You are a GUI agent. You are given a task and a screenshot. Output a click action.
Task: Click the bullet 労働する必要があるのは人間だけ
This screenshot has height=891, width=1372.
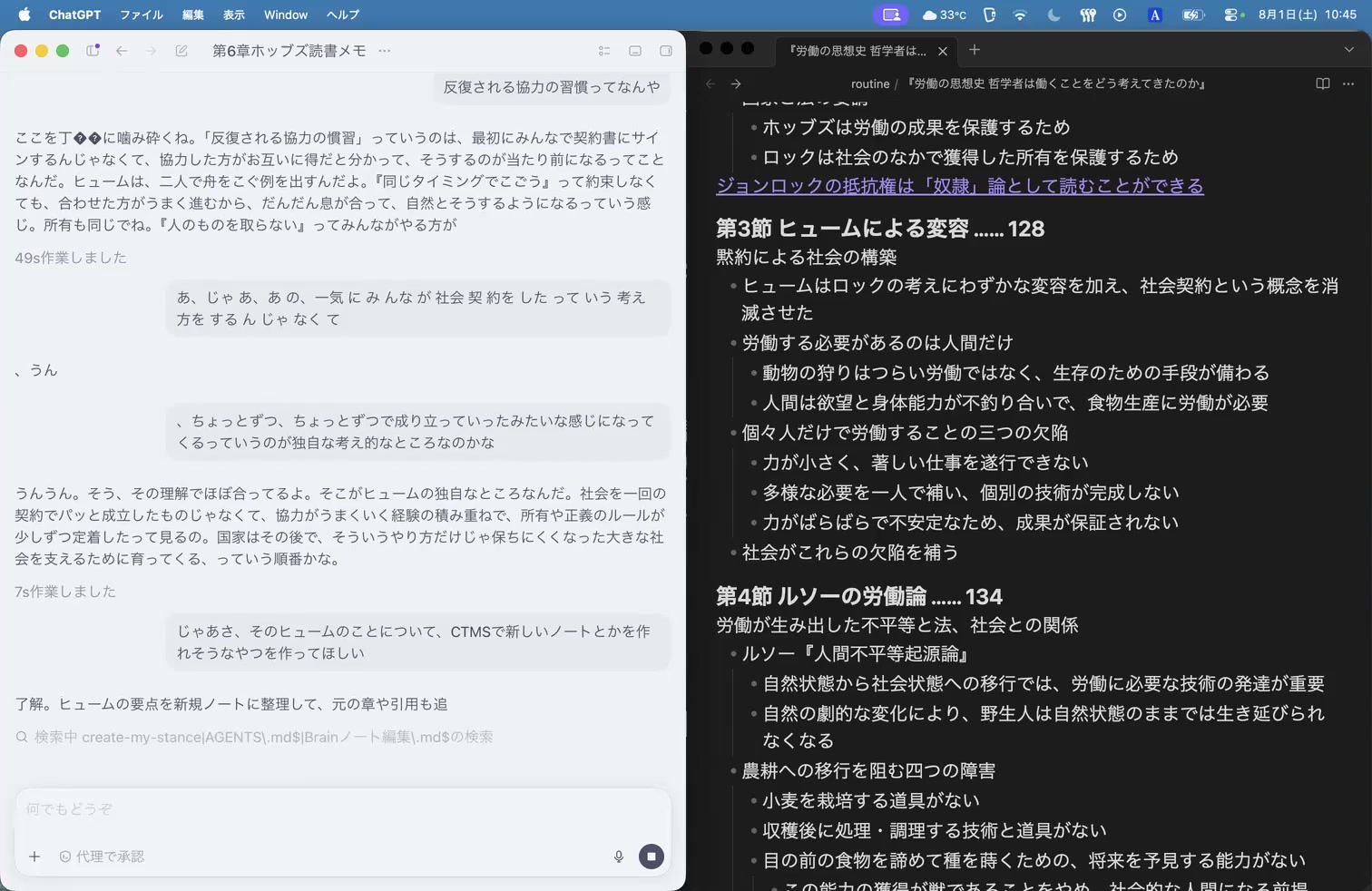coord(877,343)
